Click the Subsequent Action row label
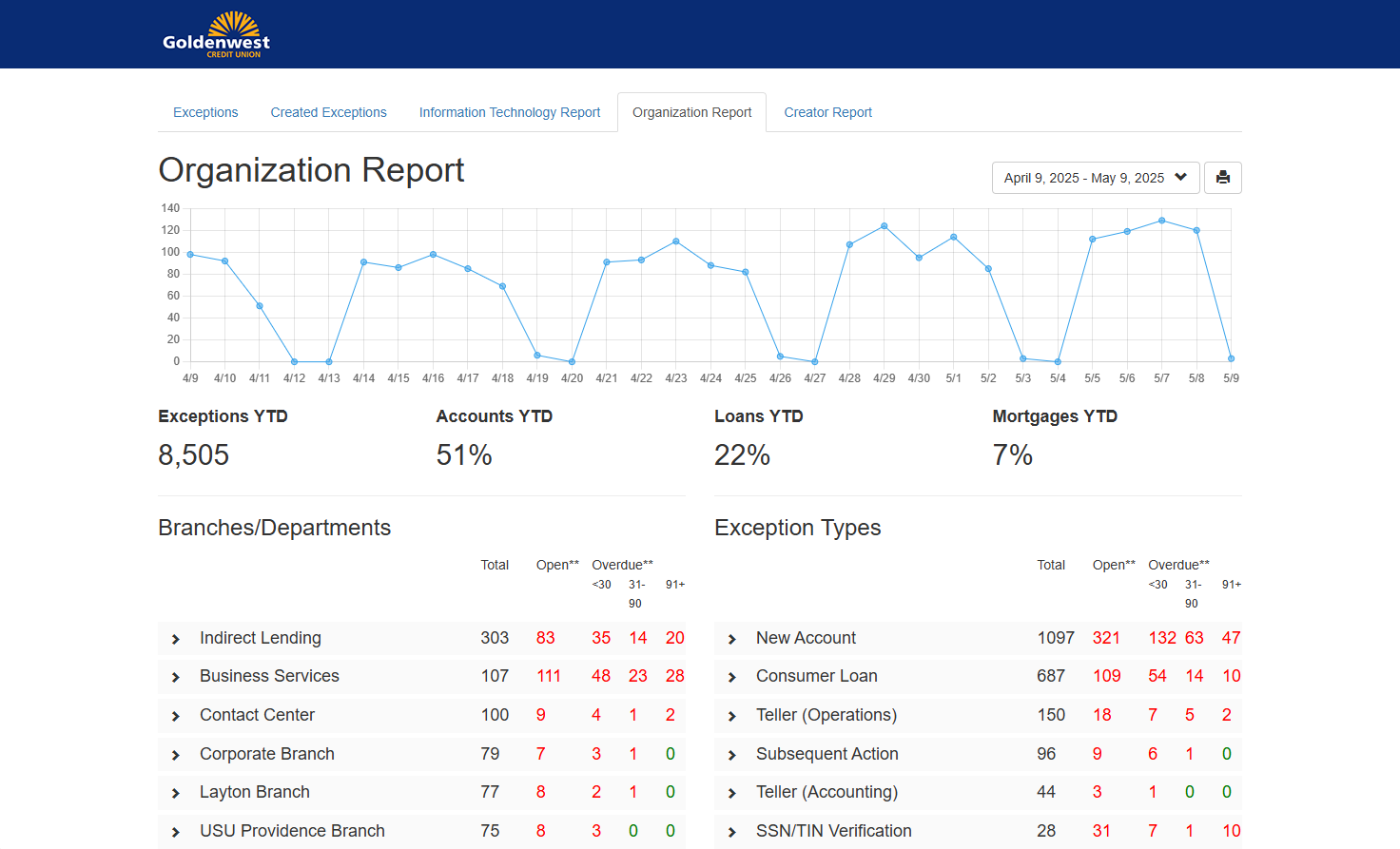 [x=826, y=754]
